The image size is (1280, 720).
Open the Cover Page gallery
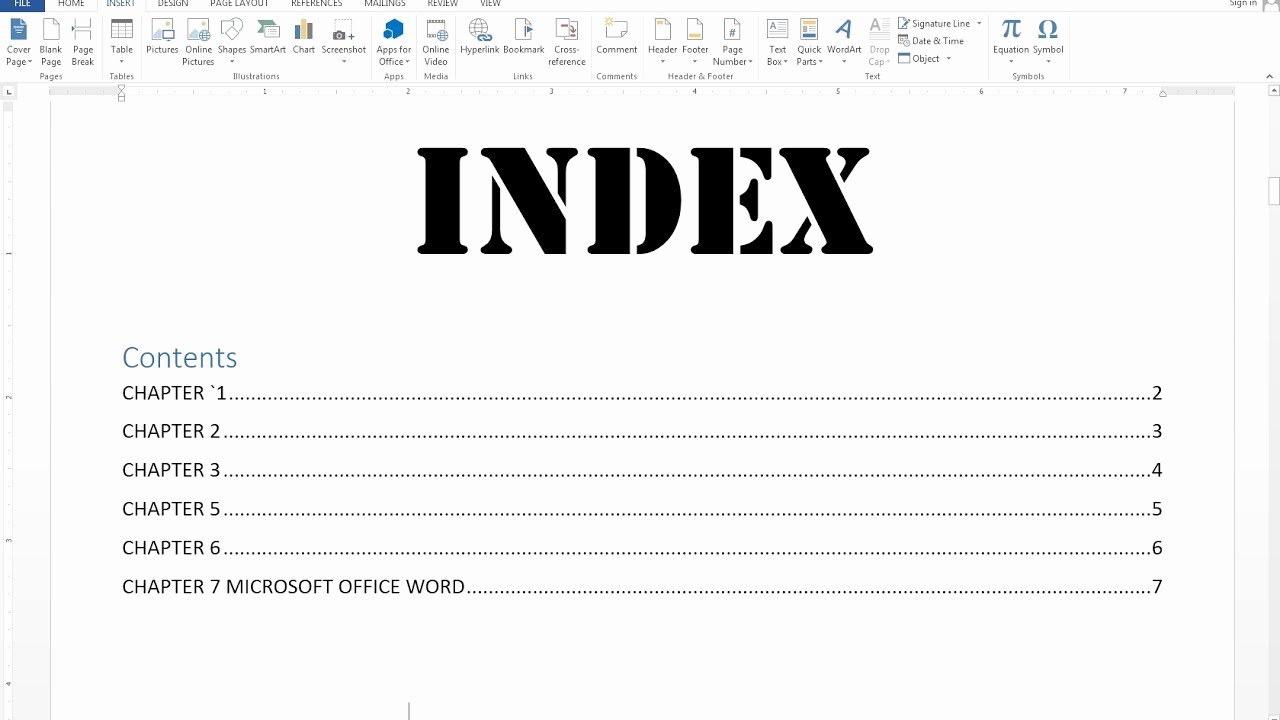point(19,42)
